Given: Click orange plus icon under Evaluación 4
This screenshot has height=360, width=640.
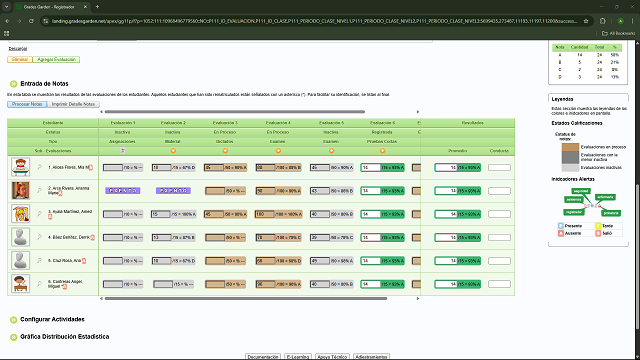Looking at the screenshot, I should click(278, 151).
